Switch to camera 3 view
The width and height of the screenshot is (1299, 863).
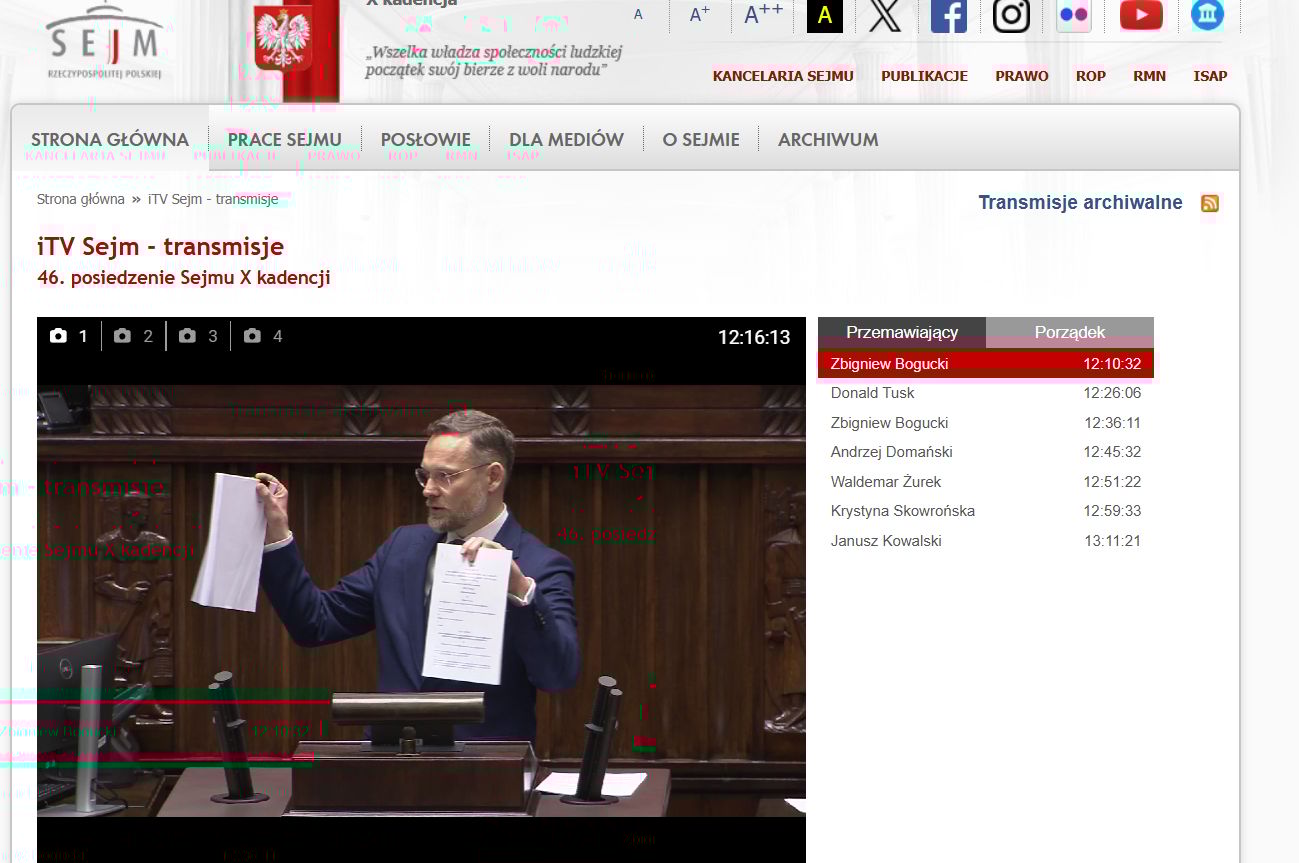point(199,336)
